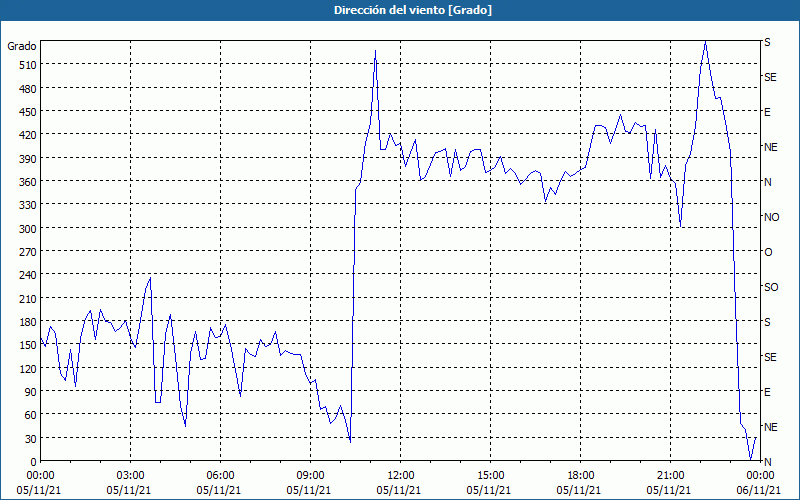
Task: Select the 06/11/21 date label
Action: [759, 490]
